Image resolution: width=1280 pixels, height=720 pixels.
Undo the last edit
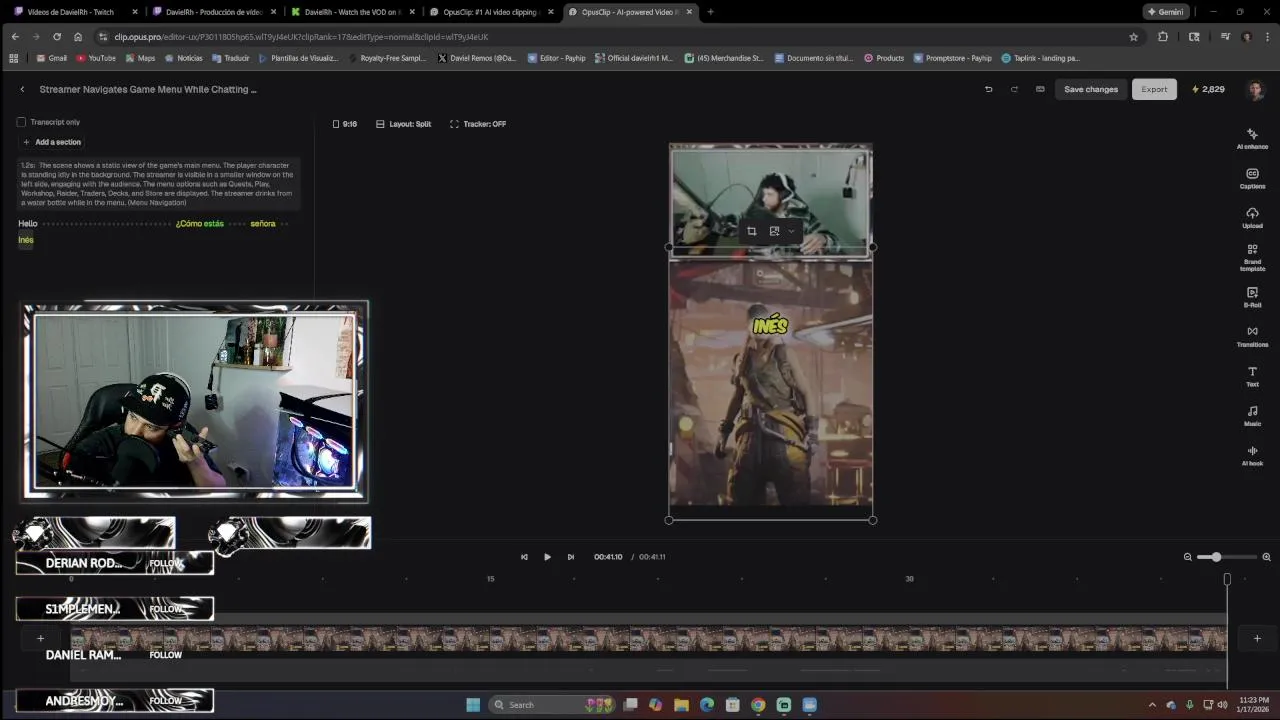tap(988, 89)
